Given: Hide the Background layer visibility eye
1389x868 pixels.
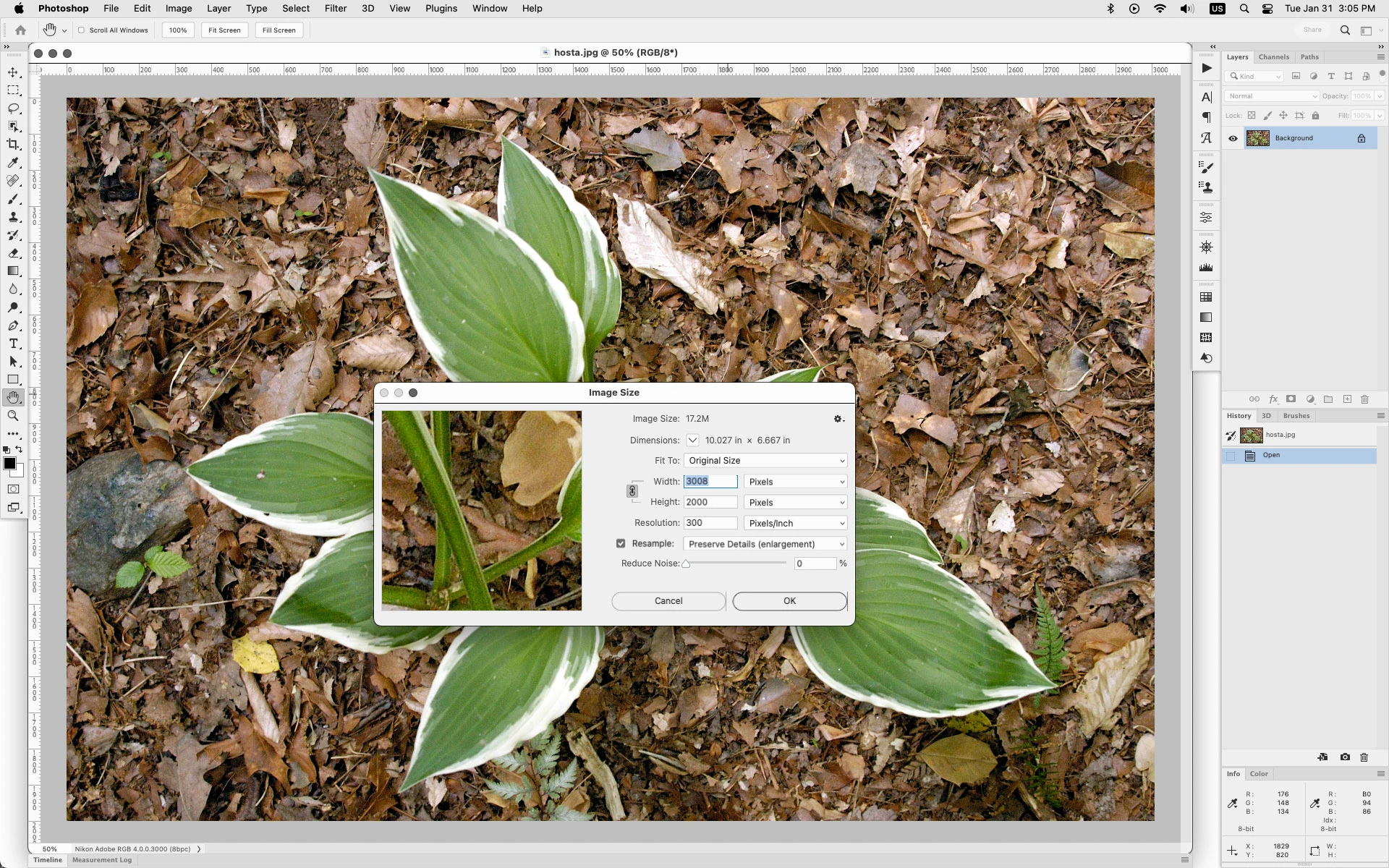Looking at the screenshot, I should (x=1233, y=138).
